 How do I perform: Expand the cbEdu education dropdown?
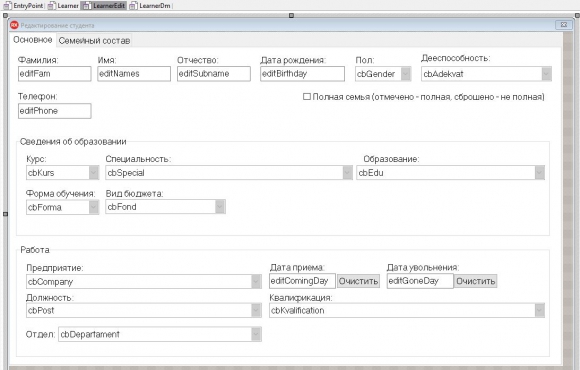point(540,173)
